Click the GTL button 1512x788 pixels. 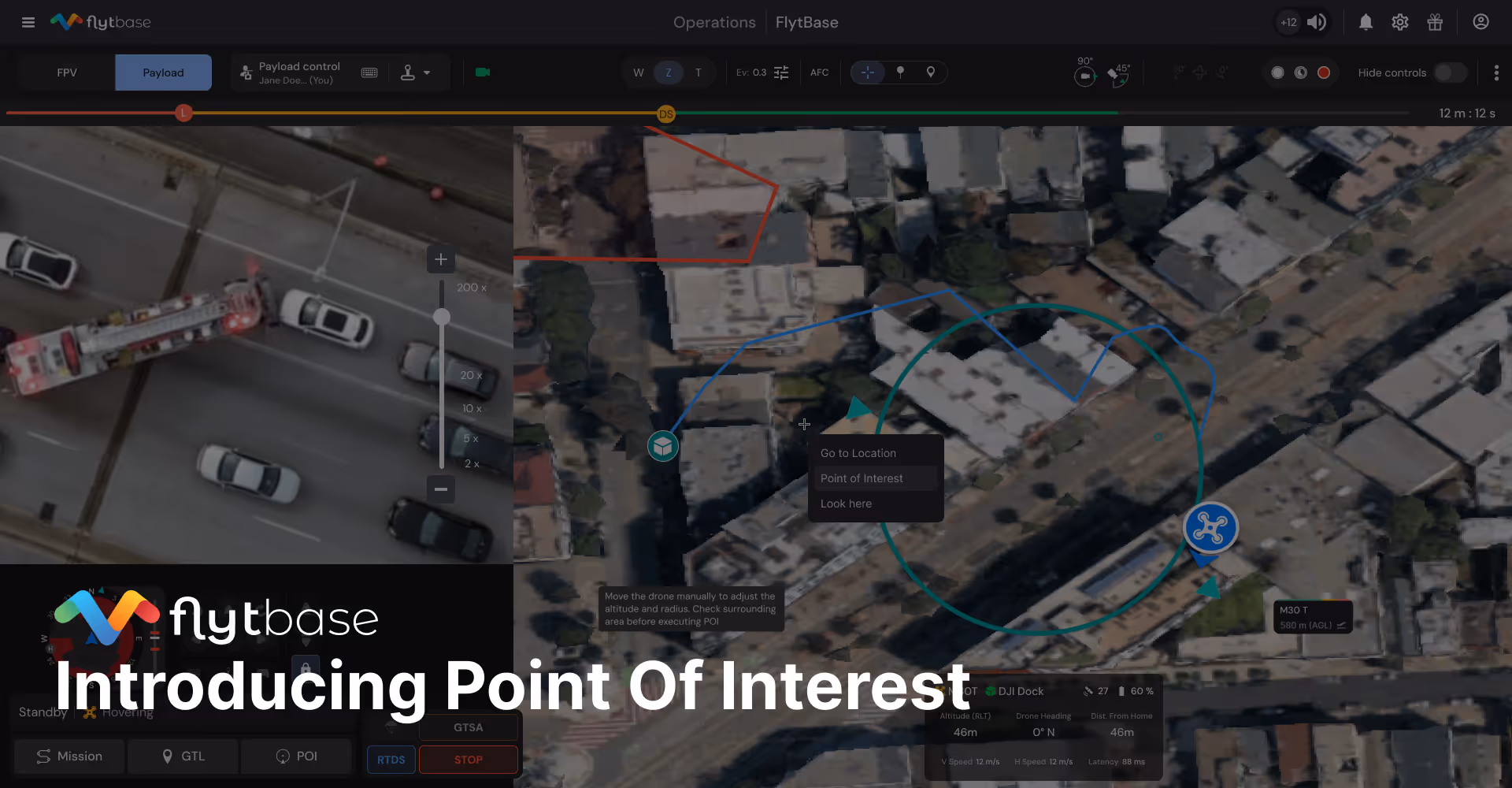pyautogui.click(x=183, y=756)
